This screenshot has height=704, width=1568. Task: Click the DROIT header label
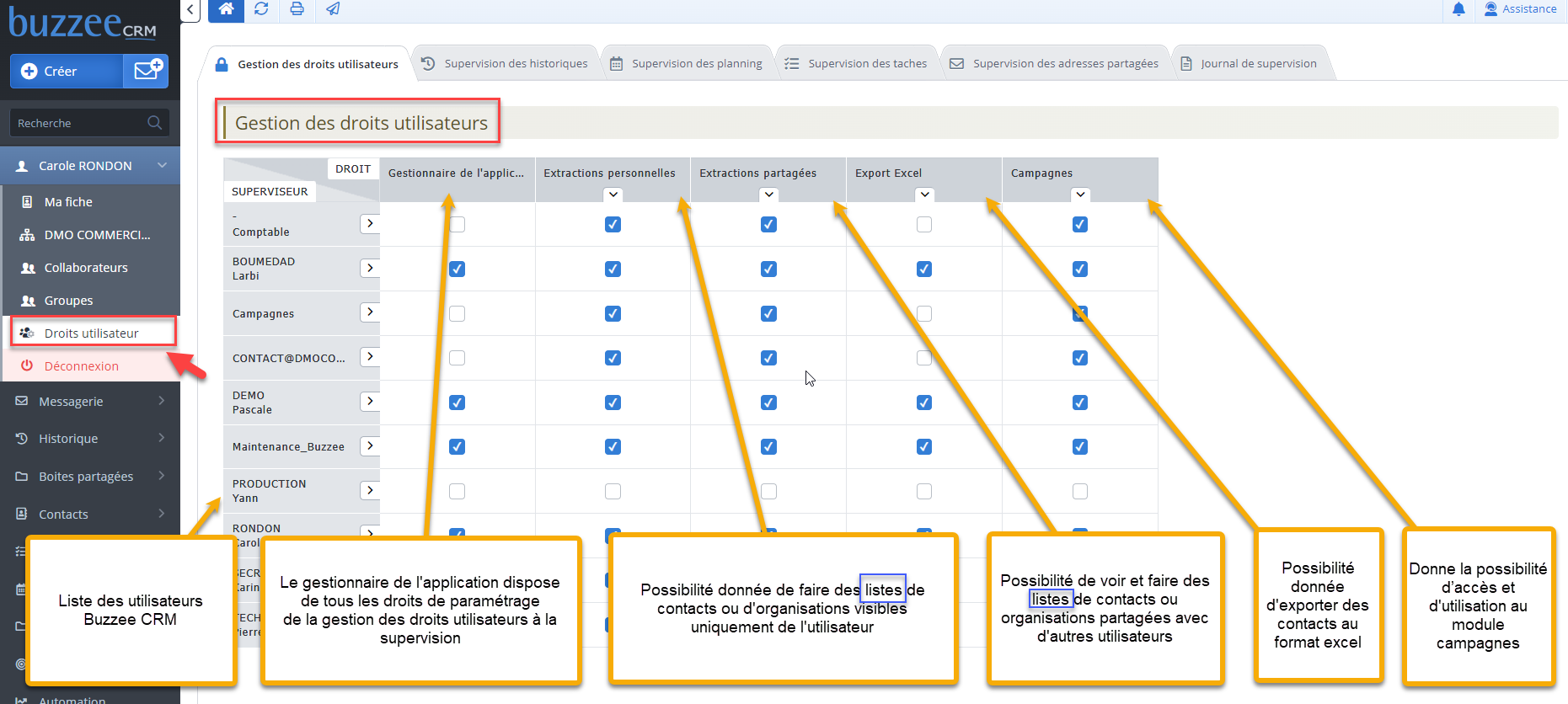tap(353, 168)
